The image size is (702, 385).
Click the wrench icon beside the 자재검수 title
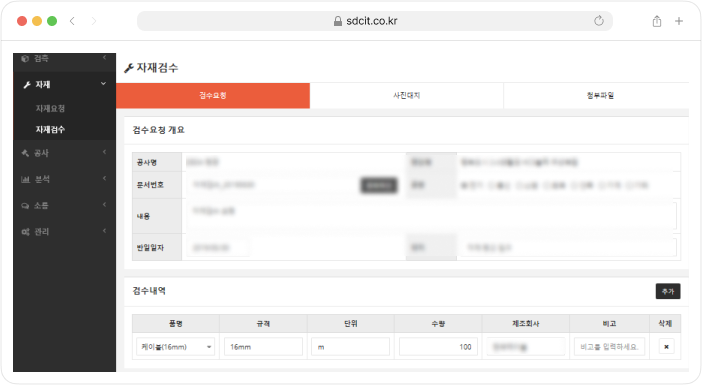(x=129, y=68)
